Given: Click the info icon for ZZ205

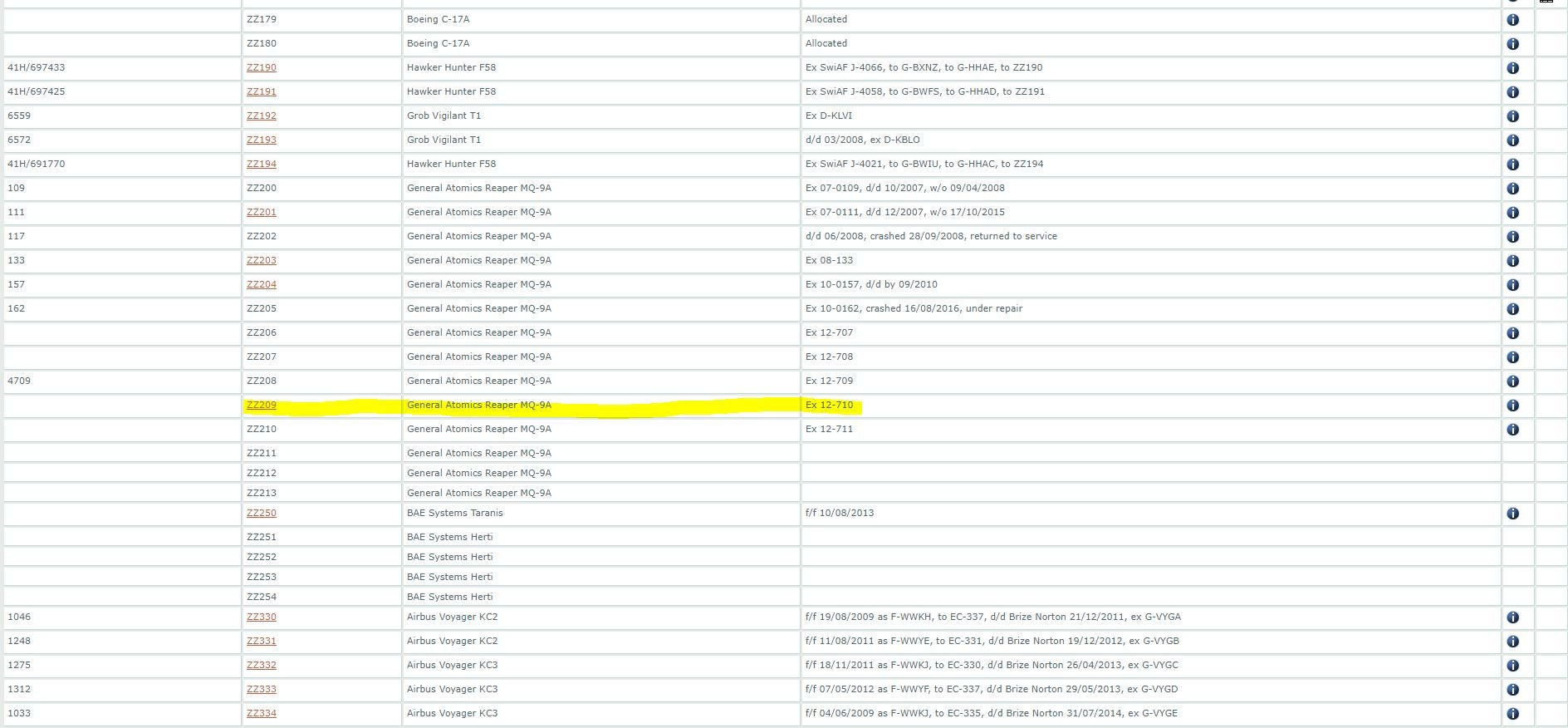Looking at the screenshot, I should [x=1512, y=309].
